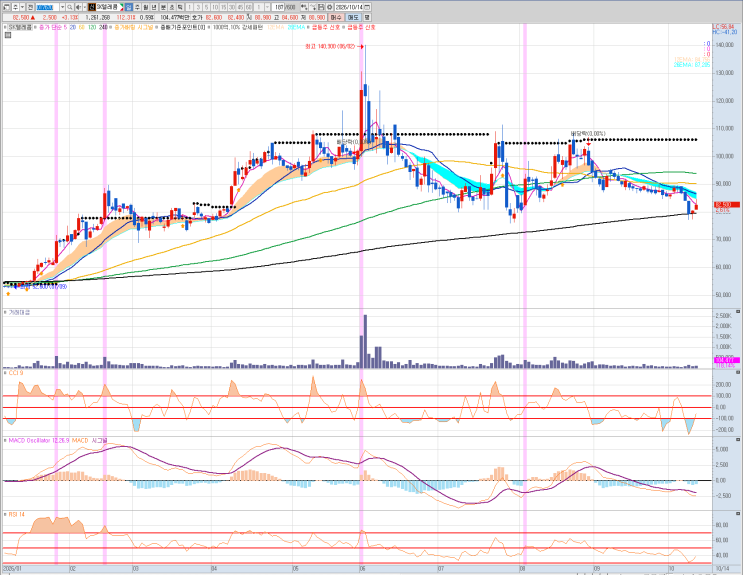This screenshot has width=743, height=575.
Task: Click the up-down arrows toolbar button
Action: tap(15, 7)
